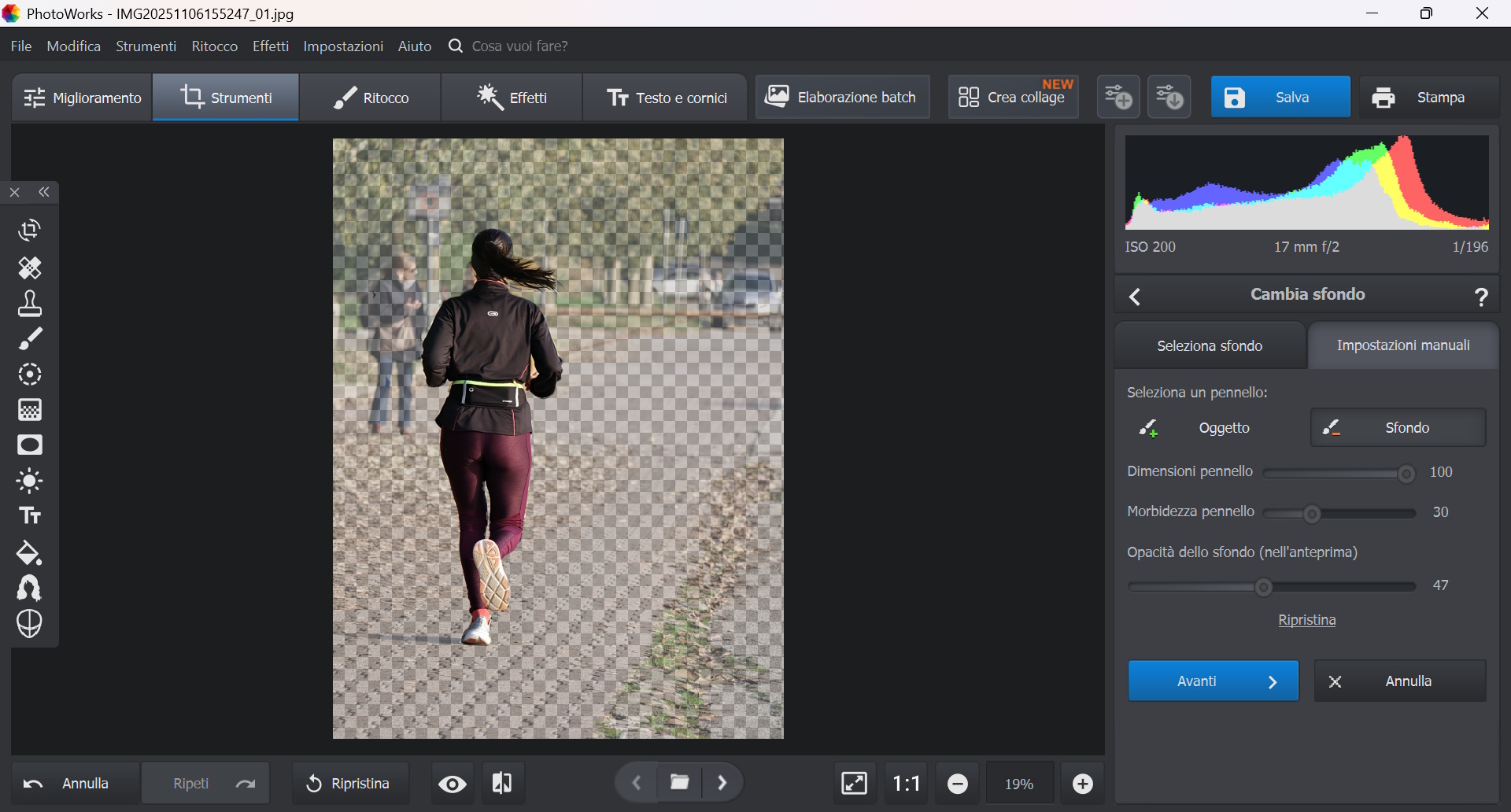This screenshot has height=812, width=1511.
Task: Adjust the Morbidezza pennello slider
Action: coord(1312,515)
